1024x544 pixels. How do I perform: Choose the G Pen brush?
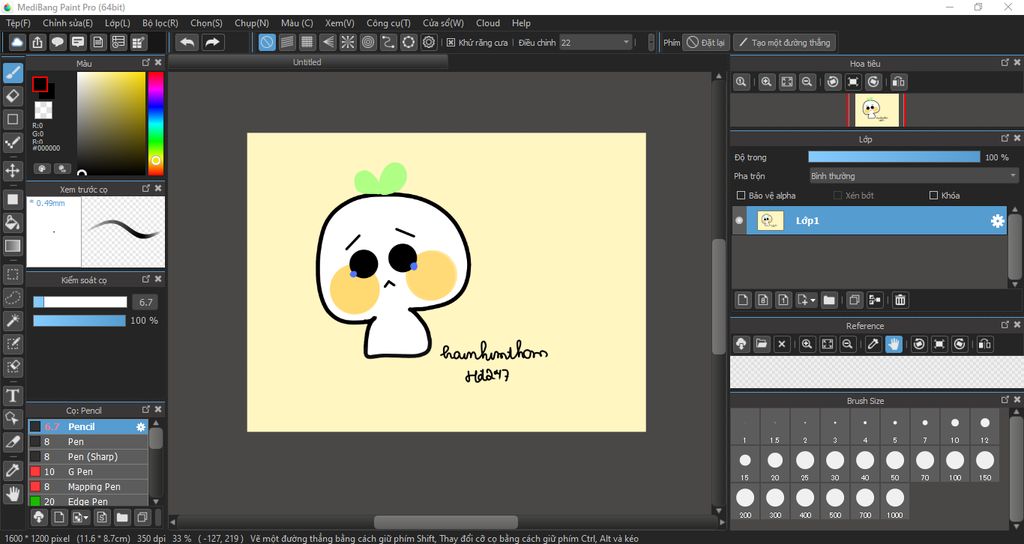point(88,472)
